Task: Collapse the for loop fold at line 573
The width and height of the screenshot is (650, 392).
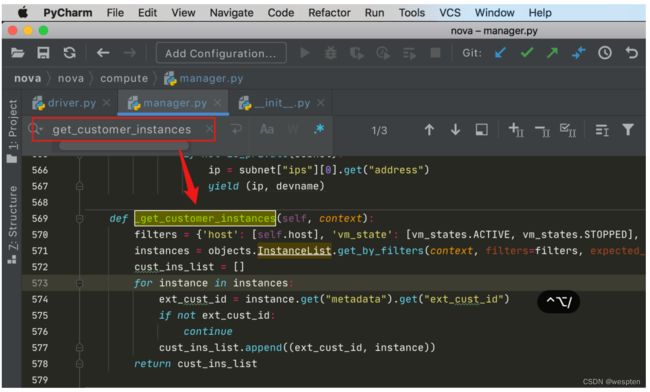Action: click(80, 283)
